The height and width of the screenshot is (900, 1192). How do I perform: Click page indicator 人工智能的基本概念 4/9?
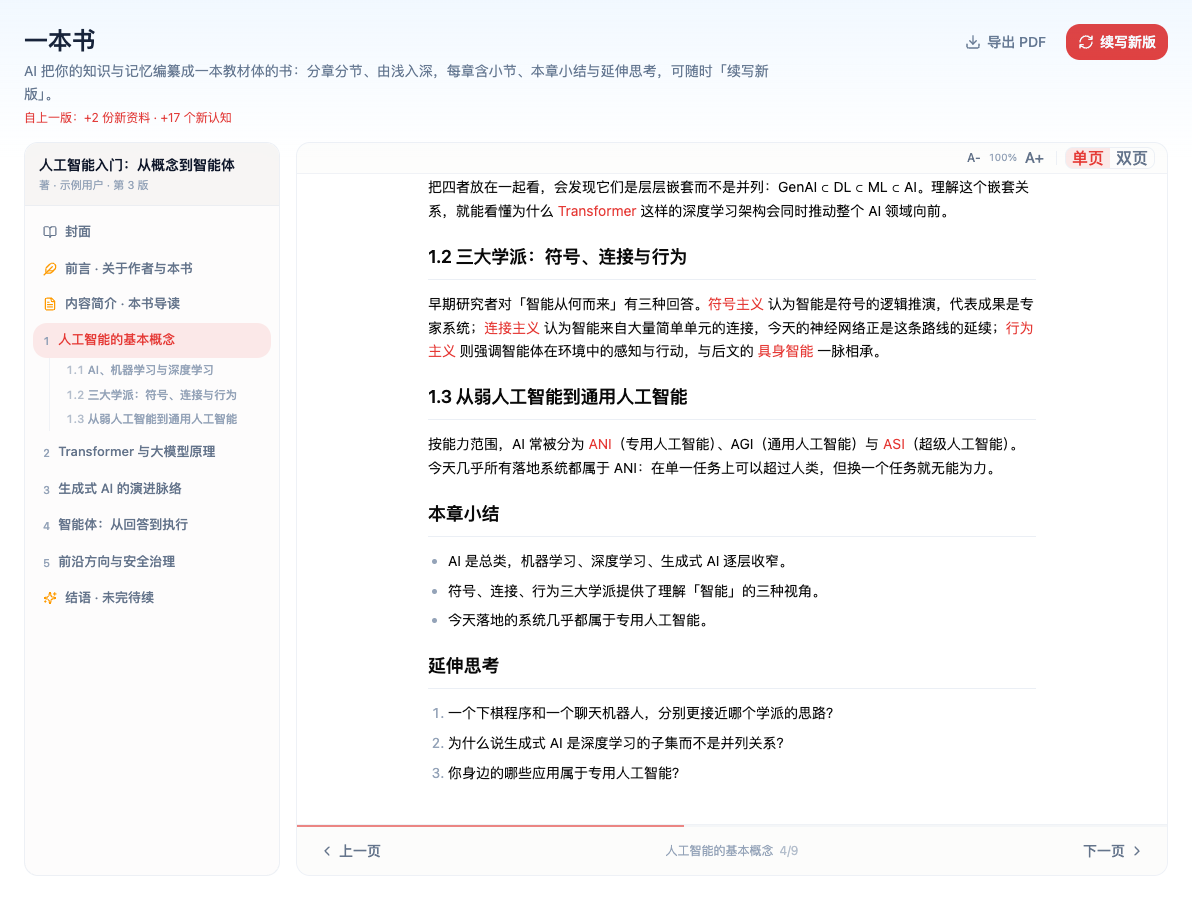731,851
